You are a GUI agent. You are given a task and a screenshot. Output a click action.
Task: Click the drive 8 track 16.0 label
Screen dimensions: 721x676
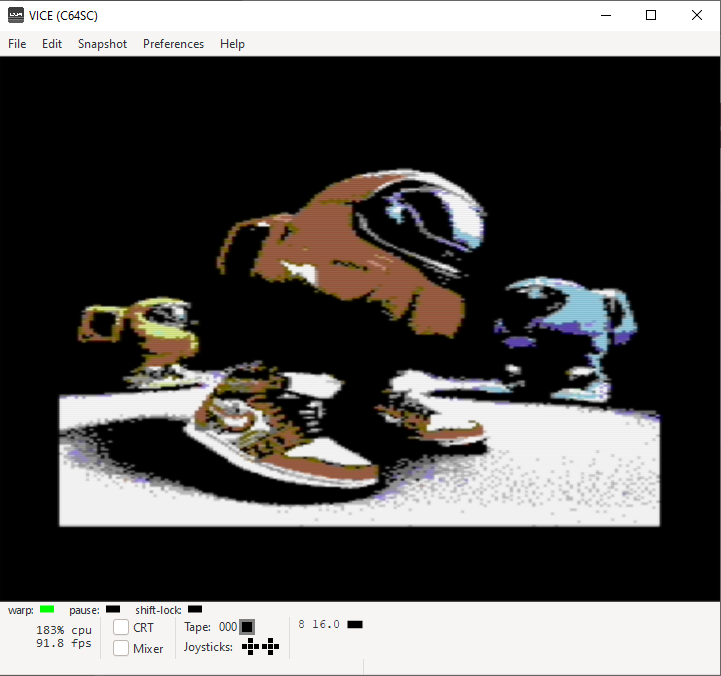click(326, 624)
